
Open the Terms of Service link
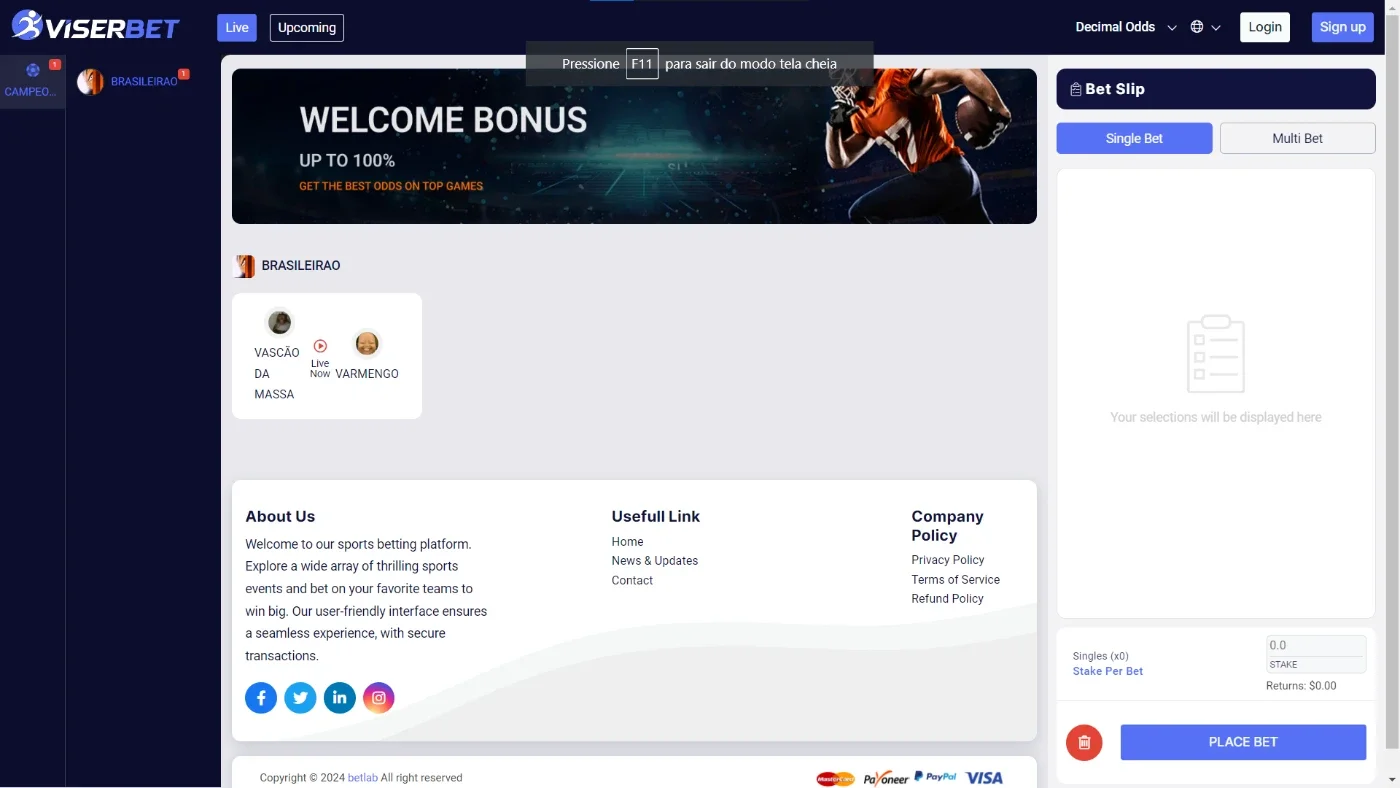click(x=955, y=579)
